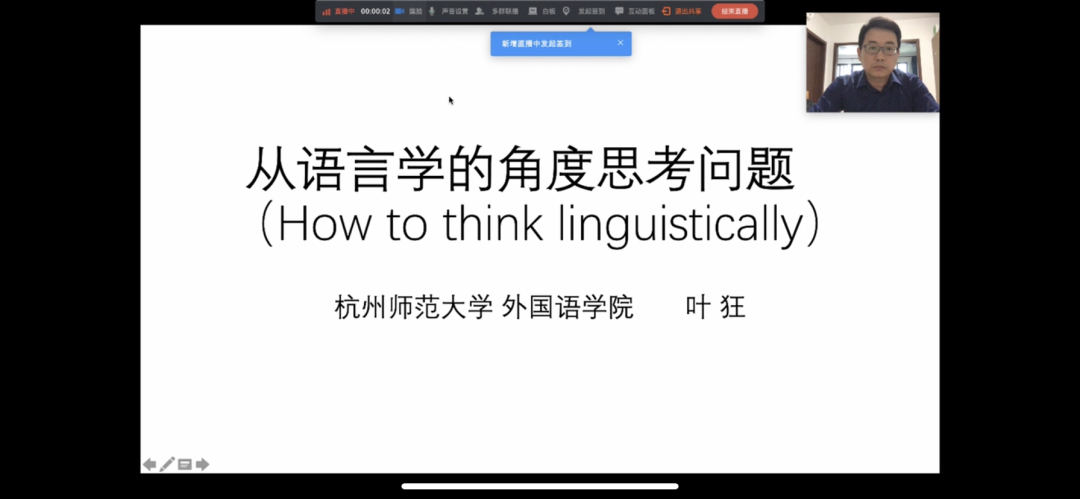Click the 00:00:02 live timer
This screenshot has width=1080, height=499.
[x=375, y=11]
